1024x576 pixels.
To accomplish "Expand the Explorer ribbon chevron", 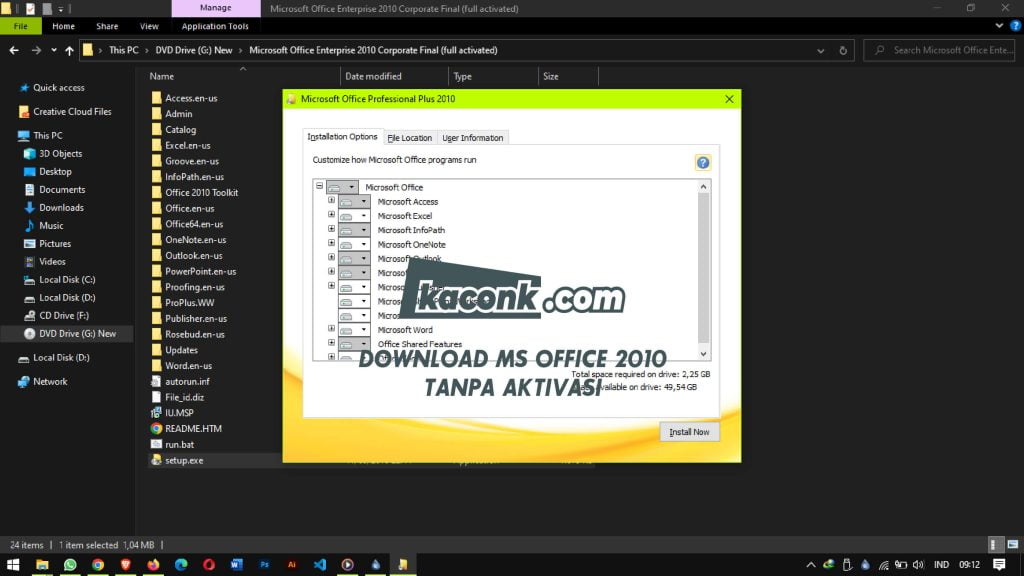I will (x=999, y=26).
